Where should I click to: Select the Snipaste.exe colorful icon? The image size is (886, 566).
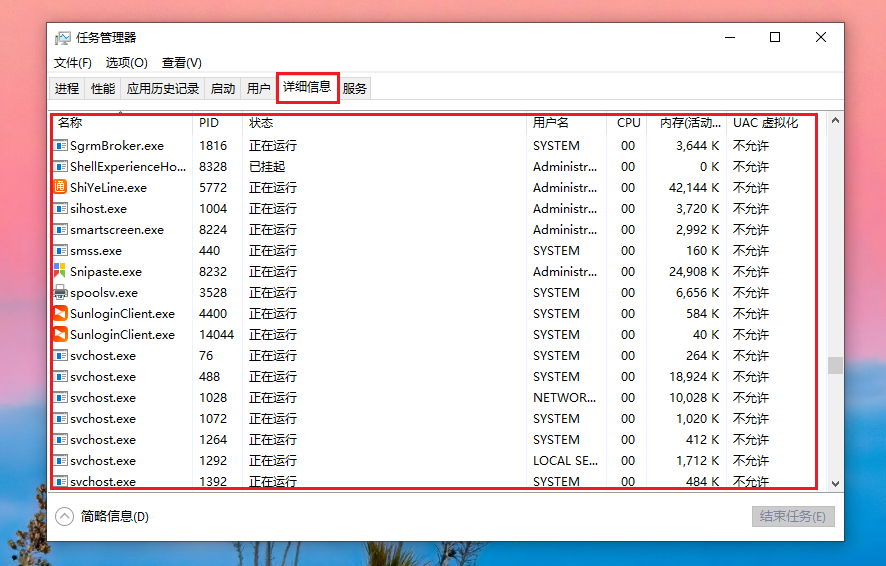[60, 271]
